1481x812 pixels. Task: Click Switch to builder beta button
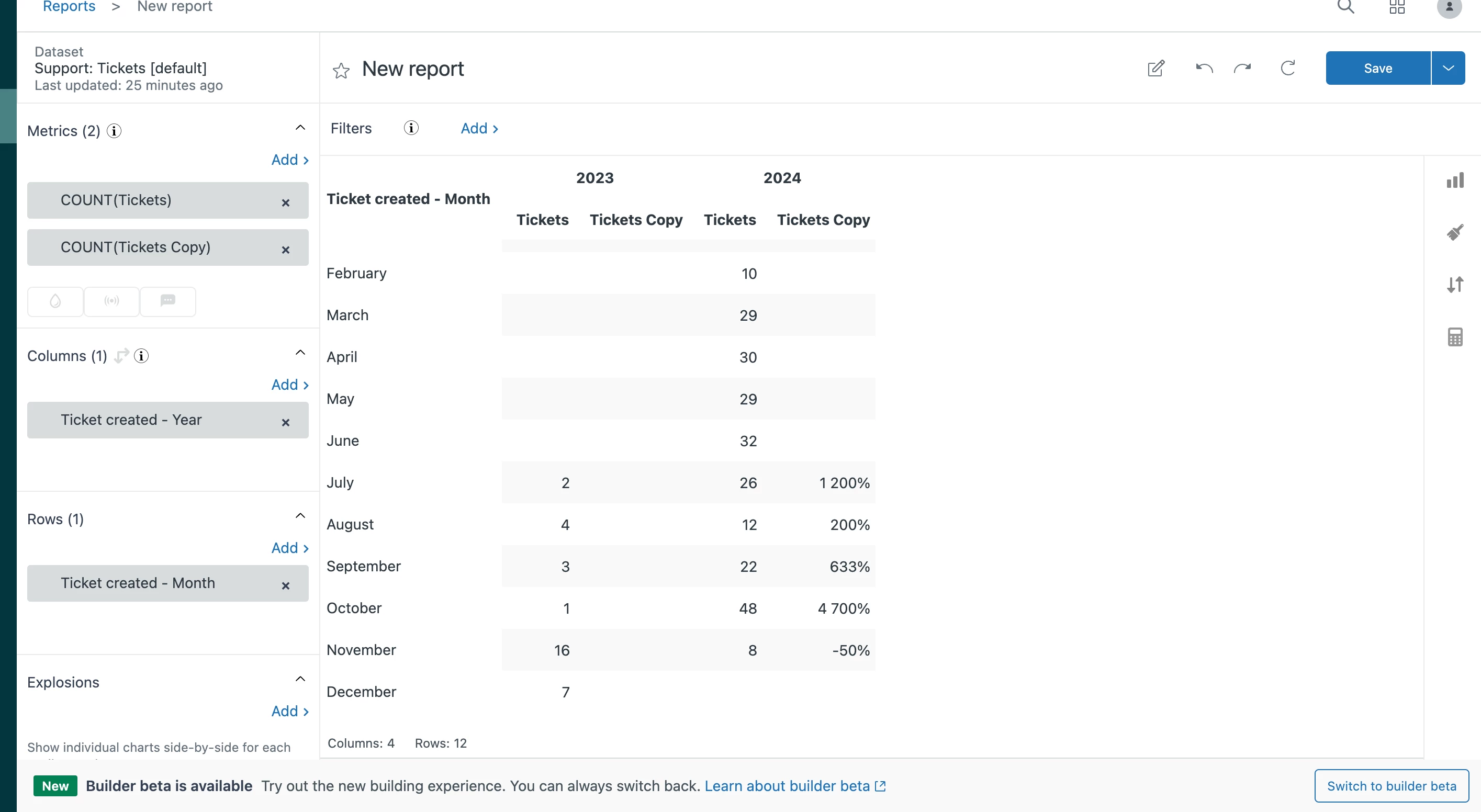tap(1391, 785)
